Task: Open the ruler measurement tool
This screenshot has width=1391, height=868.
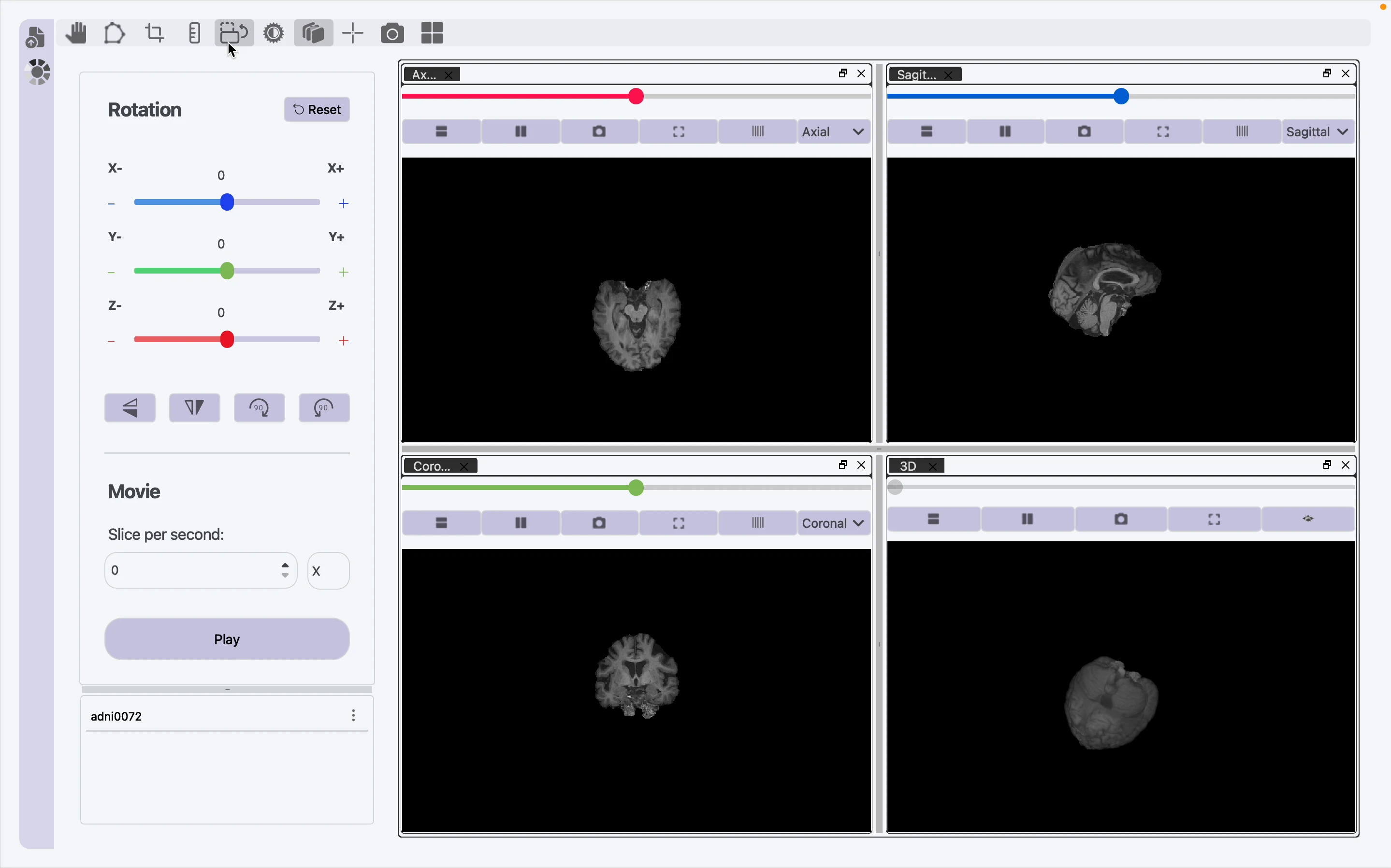Action: [194, 33]
